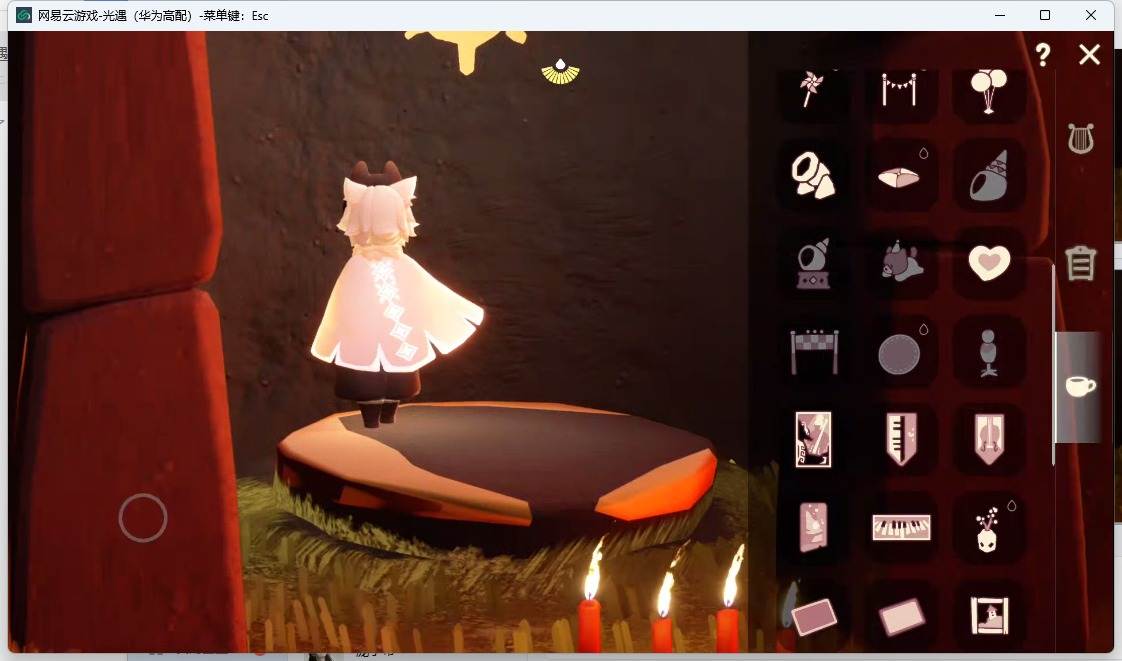
Task: Select the microphone stand prop
Action: [988, 353]
